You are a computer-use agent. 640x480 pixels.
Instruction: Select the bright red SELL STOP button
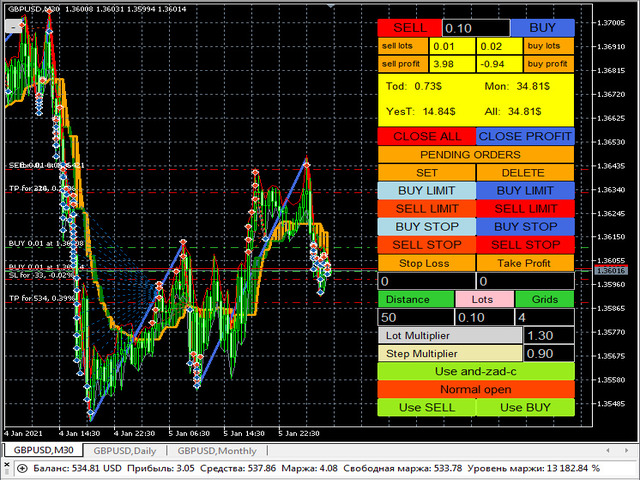(x=525, y=244)
